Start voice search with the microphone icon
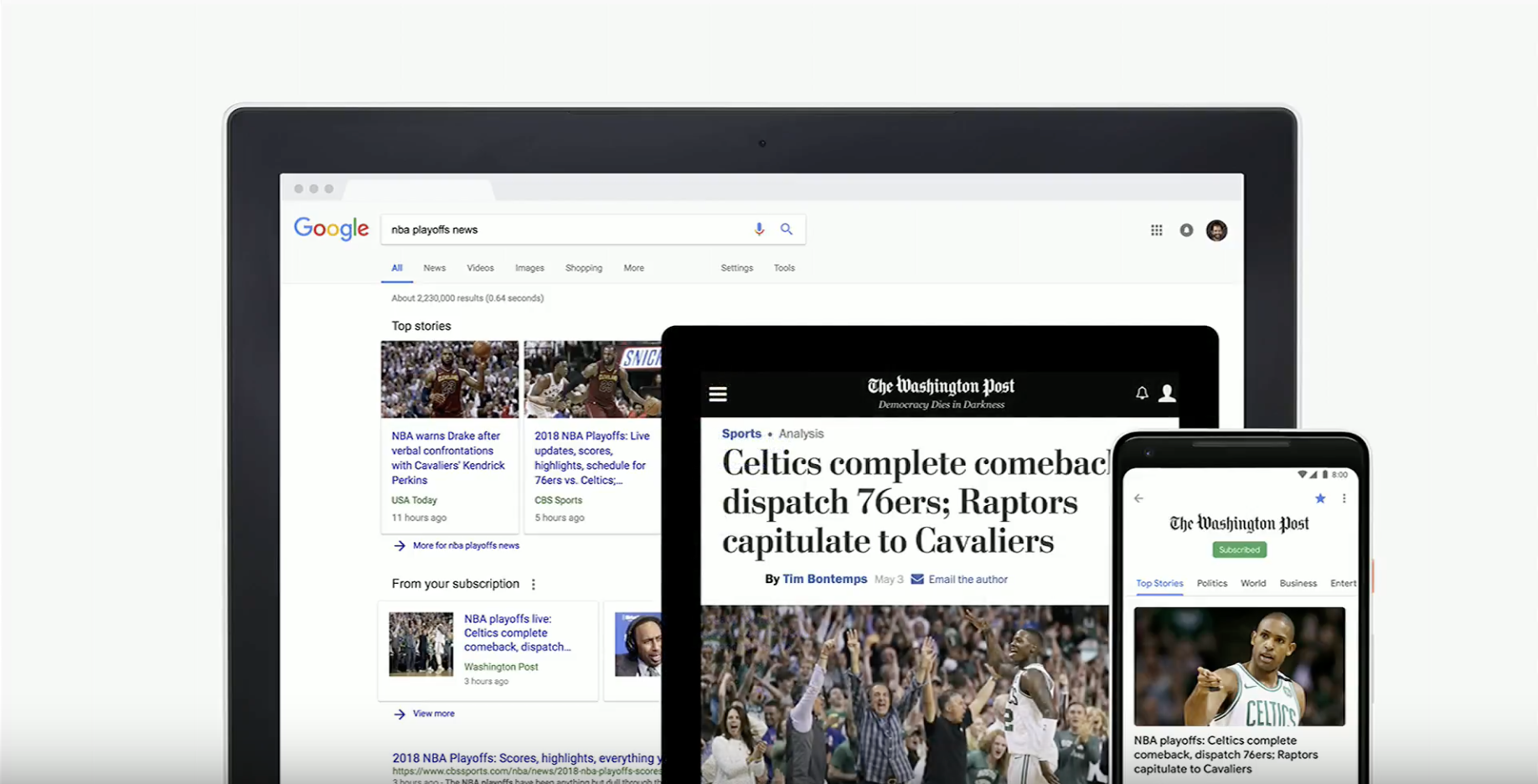The image size is (1538, 784). pyautogui.click(x=759, y=229)
